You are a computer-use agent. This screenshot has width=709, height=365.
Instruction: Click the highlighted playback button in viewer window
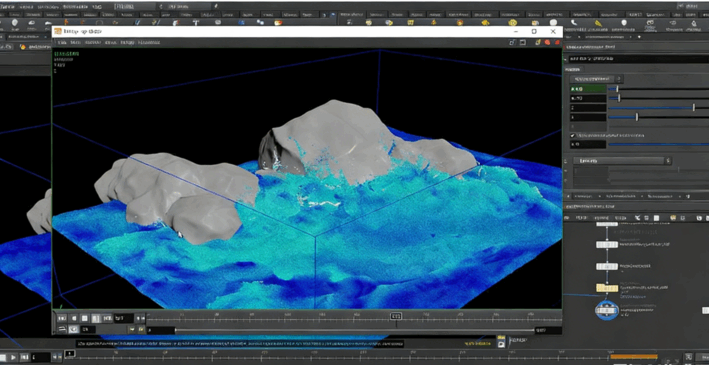96,318
